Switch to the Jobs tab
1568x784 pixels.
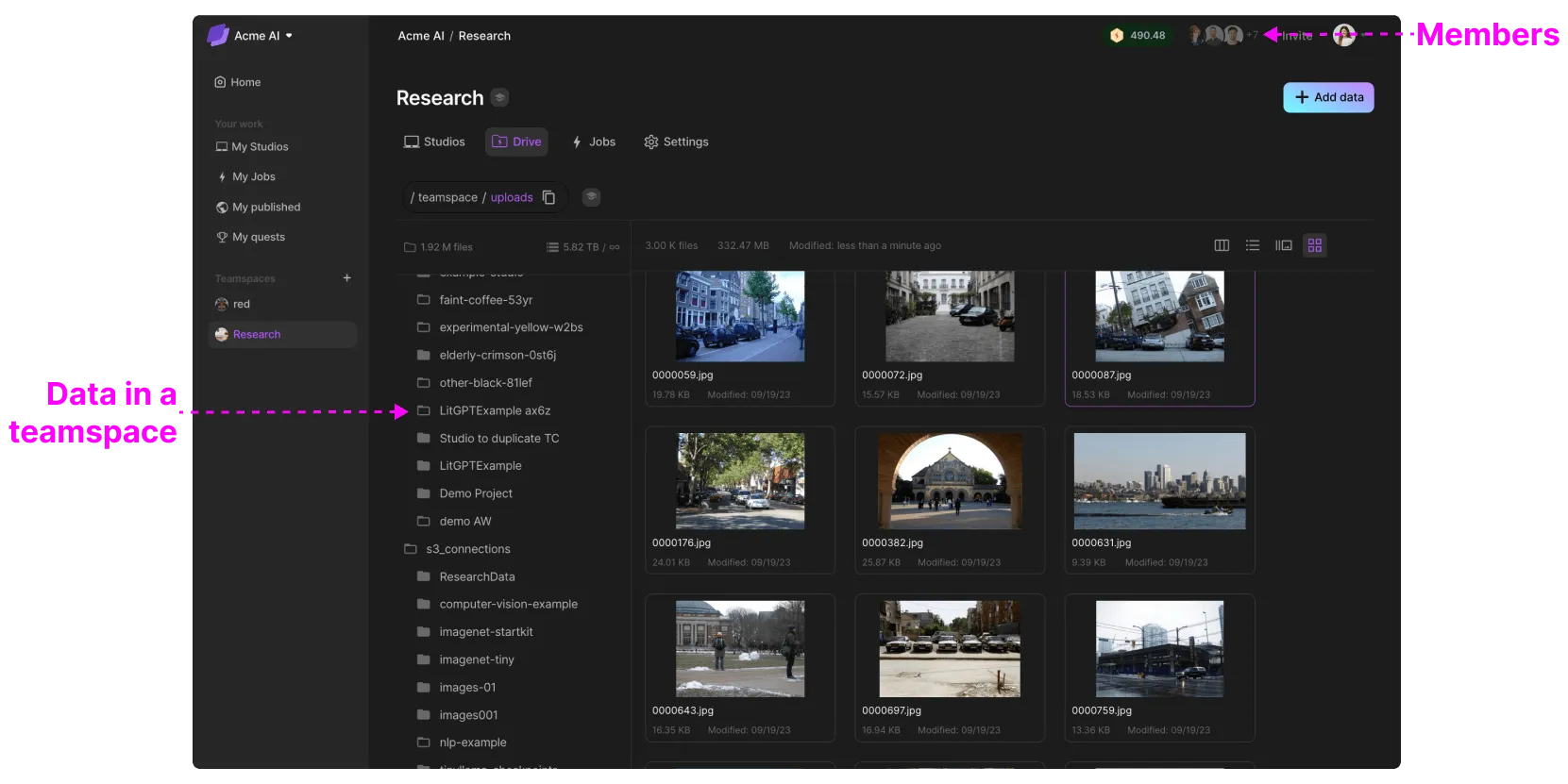[x=593, y=142]
